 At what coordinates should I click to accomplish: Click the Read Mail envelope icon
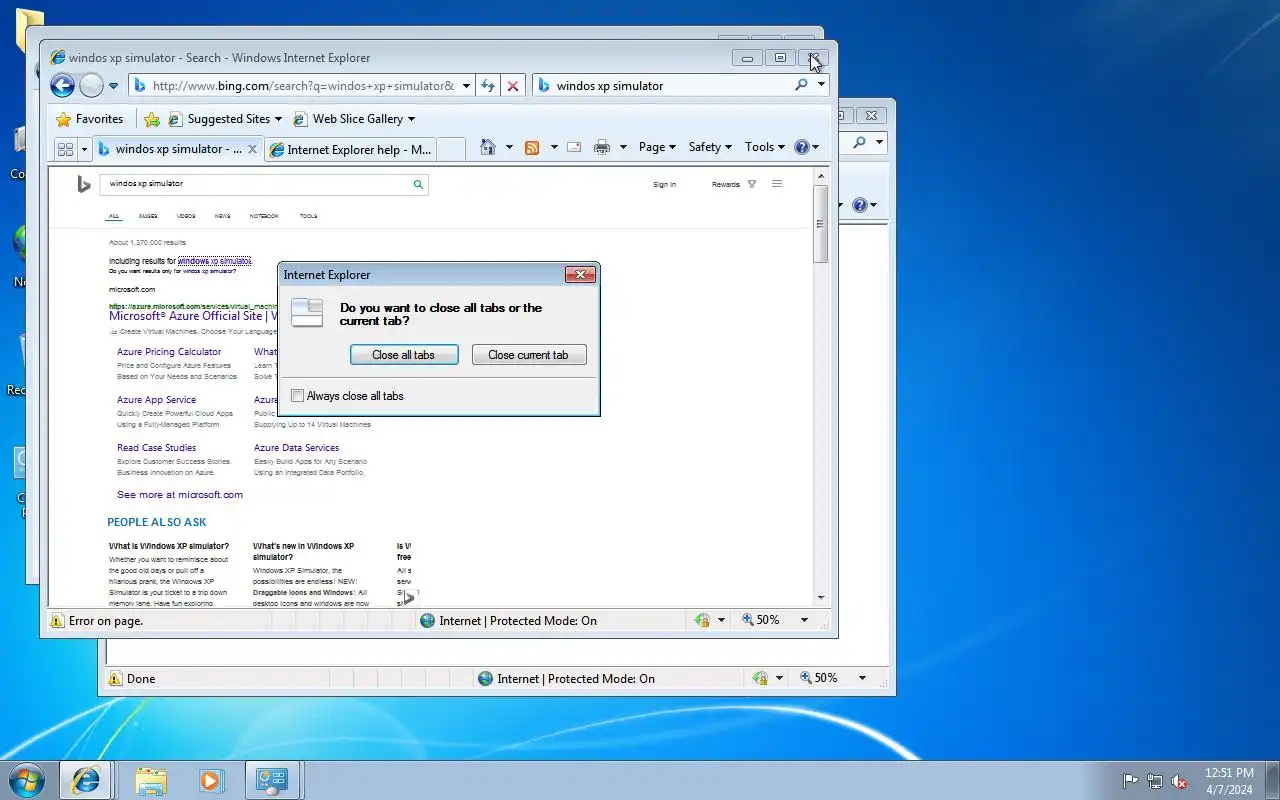pos(574,147)
